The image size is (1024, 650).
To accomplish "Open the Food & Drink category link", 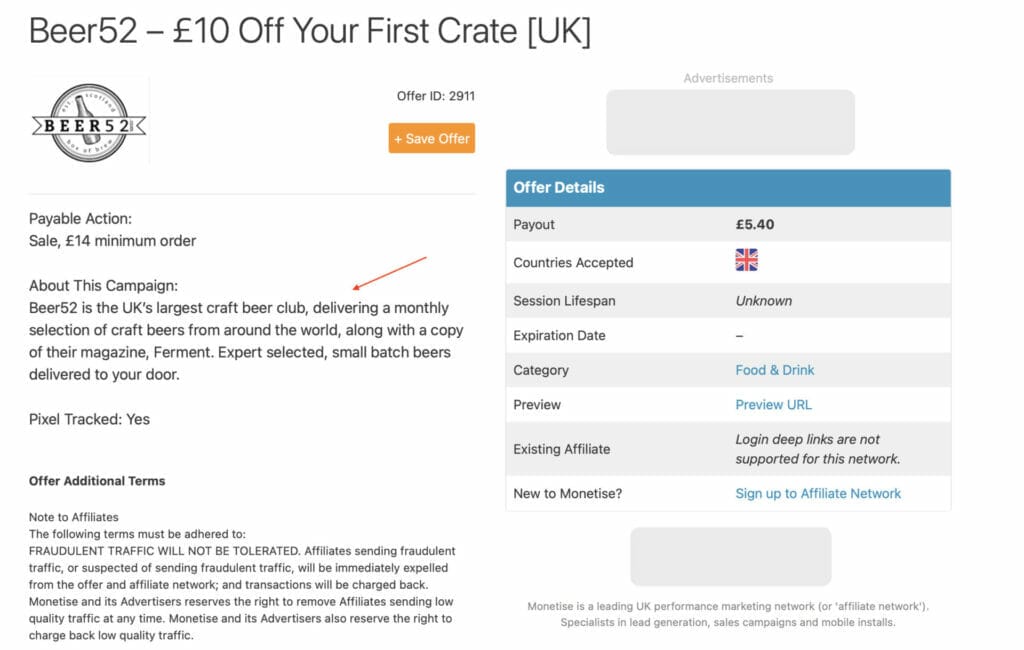I will click(774, 370).
